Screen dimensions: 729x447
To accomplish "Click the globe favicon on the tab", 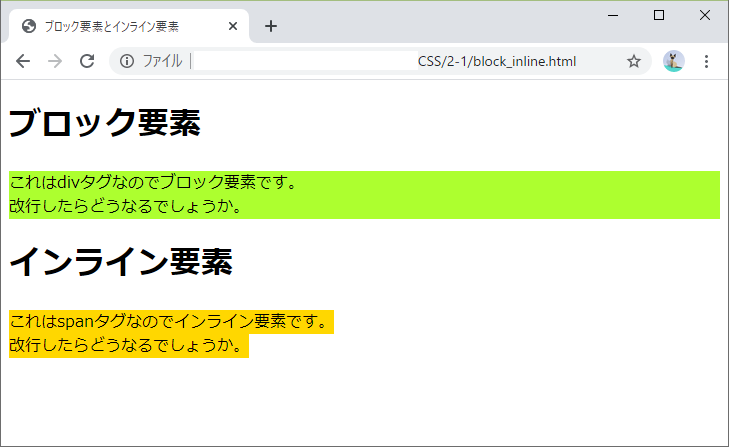I will coord(29,26).
